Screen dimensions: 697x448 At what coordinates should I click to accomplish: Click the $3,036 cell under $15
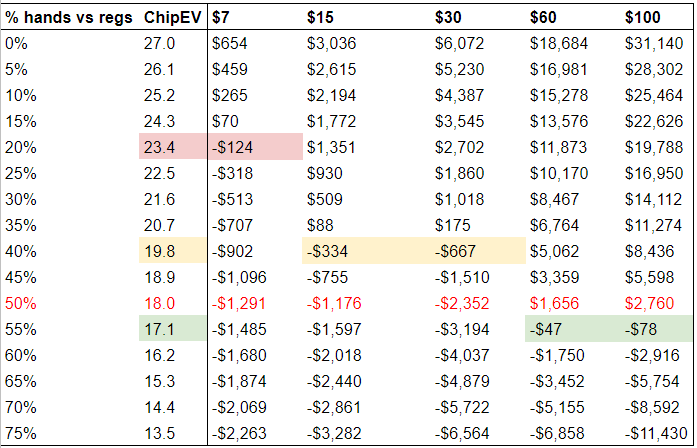point(331,44)
